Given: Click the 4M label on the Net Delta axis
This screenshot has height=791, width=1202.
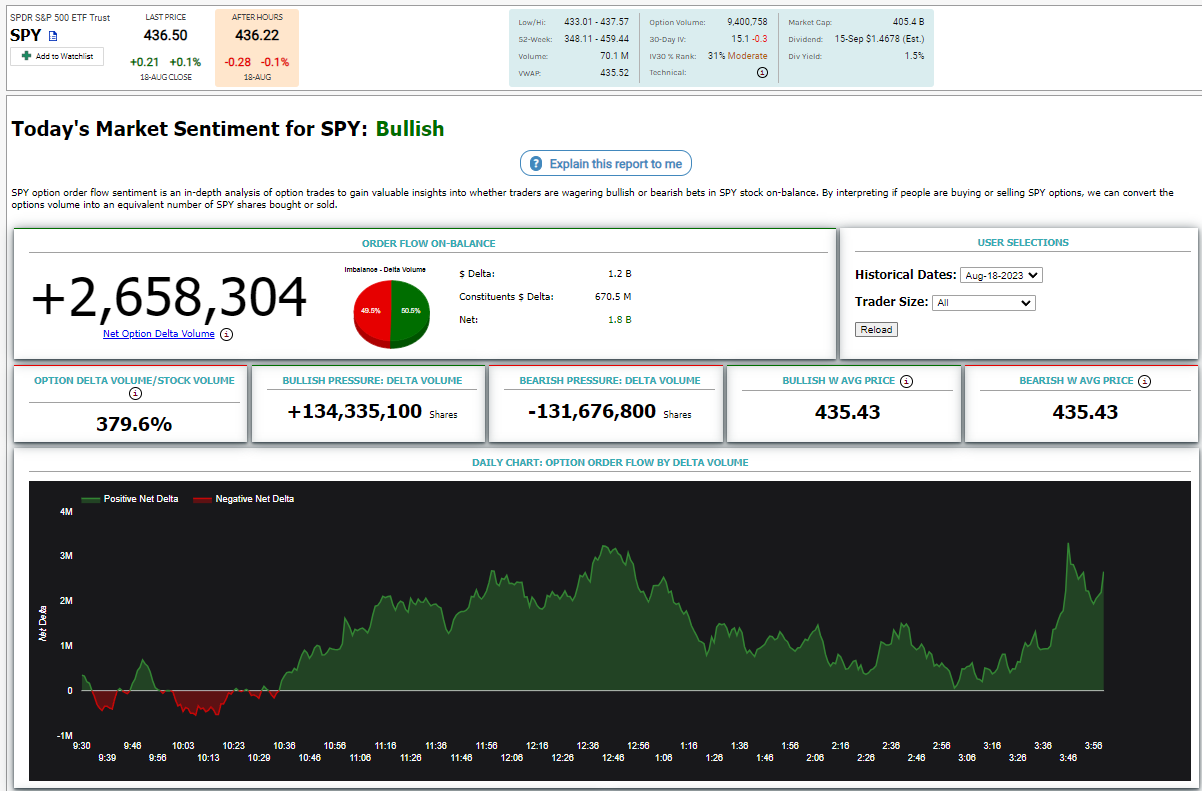Looking at the screenshot, I should [x=66, y=512].
